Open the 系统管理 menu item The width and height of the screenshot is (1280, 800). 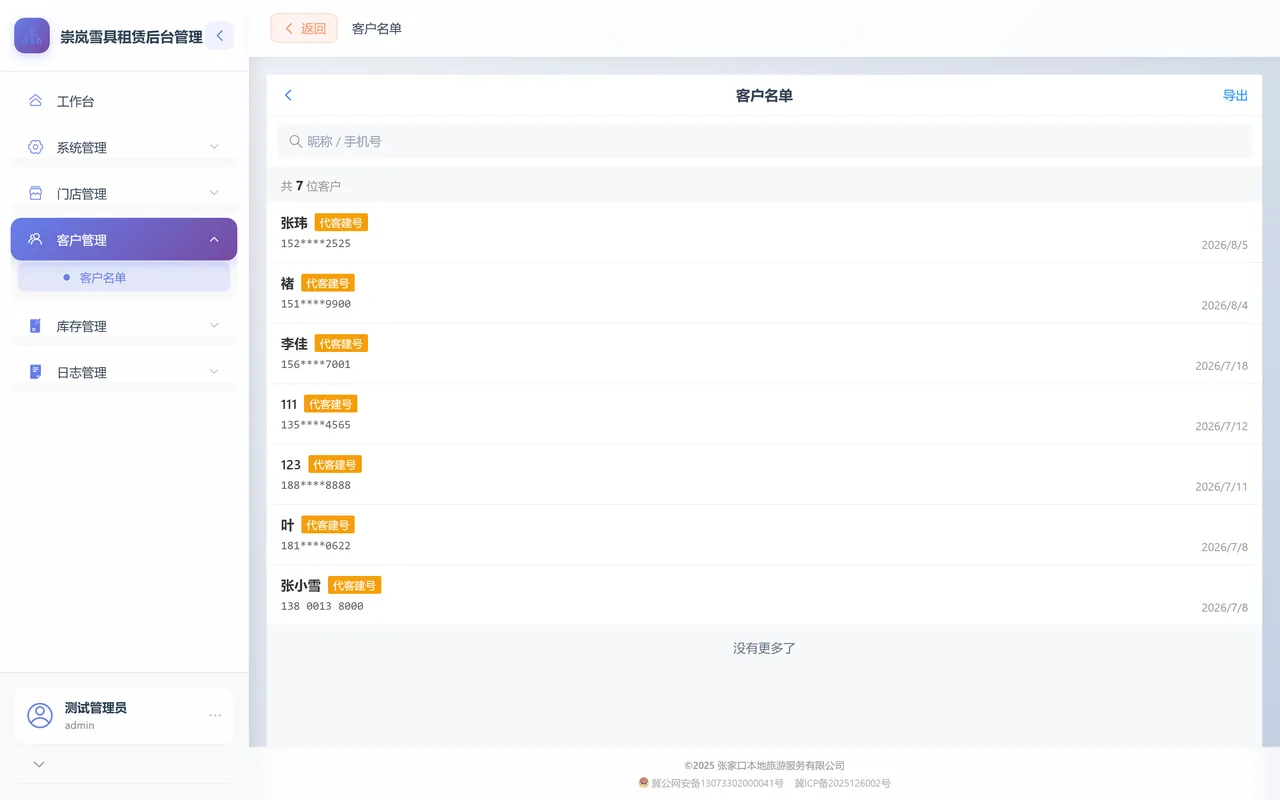(x=124, y=147)
